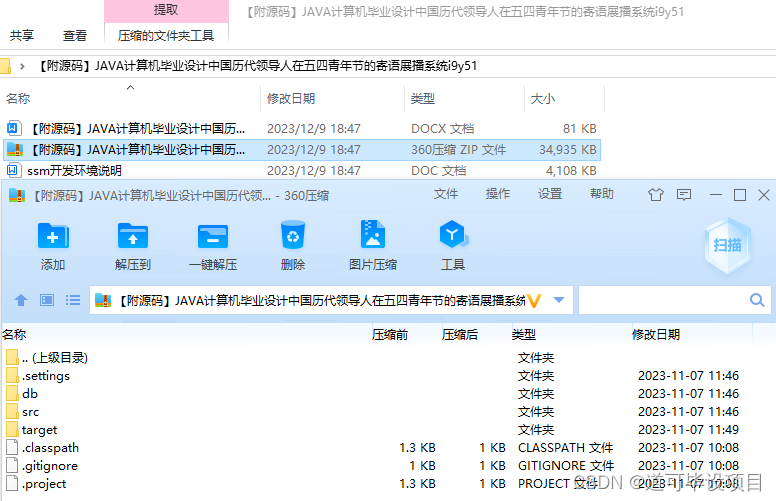Click the .project file icon
This screenshot has height=501, width=776.
pyautogui.click(x=12, y=483)
